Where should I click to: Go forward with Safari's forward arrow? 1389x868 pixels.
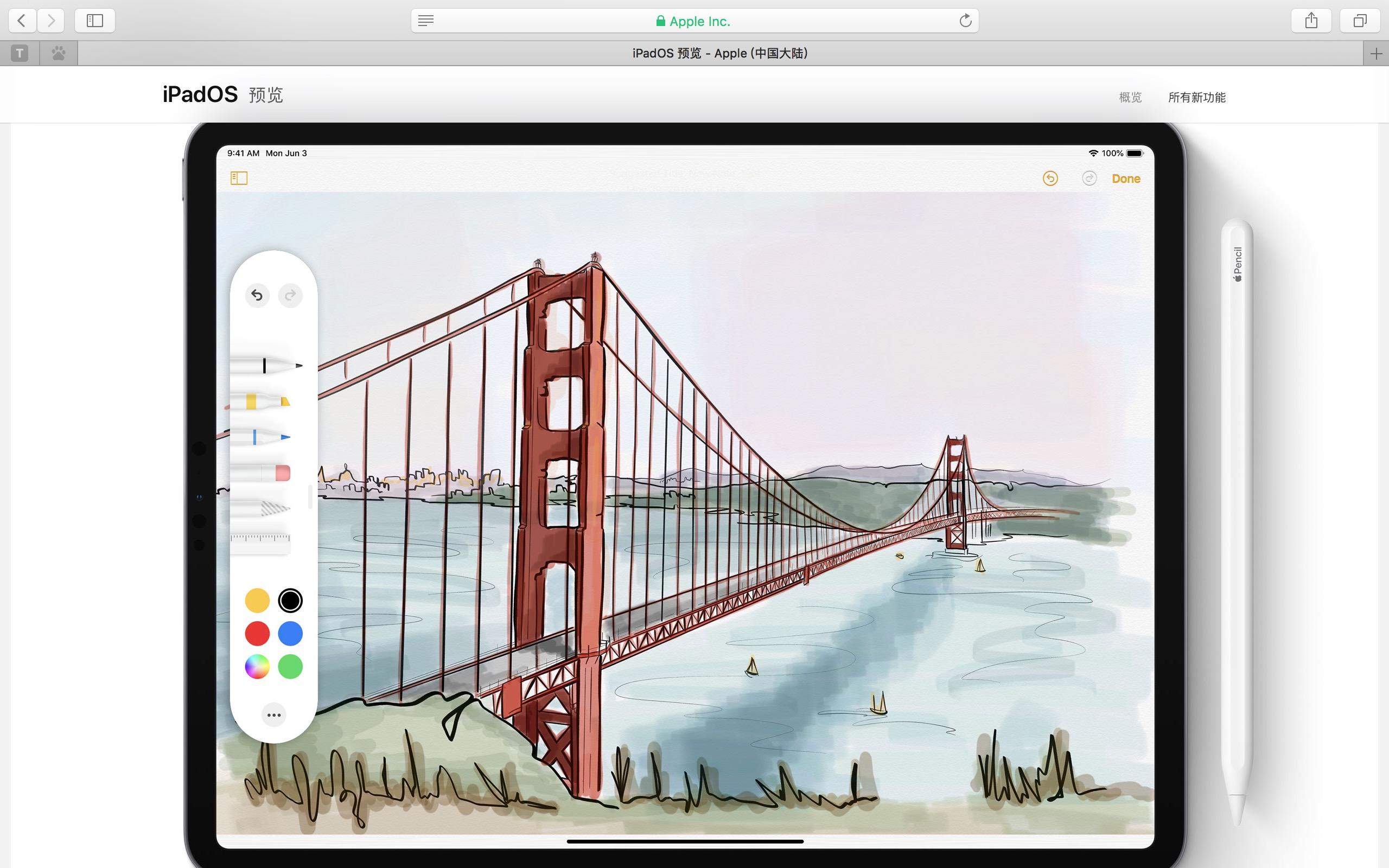pos(51,21)
